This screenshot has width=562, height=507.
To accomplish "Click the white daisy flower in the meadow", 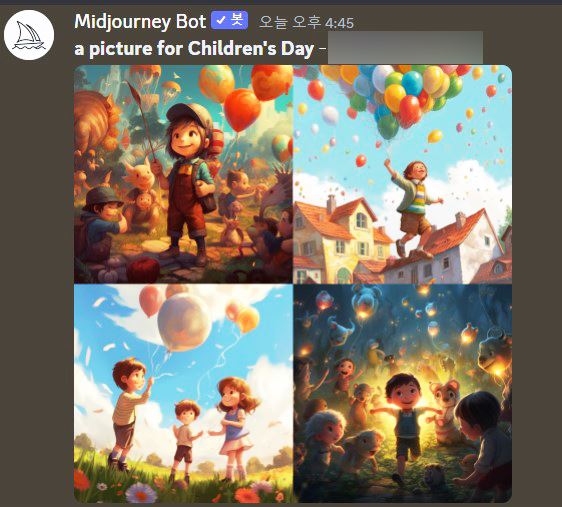I will [142, 493].
